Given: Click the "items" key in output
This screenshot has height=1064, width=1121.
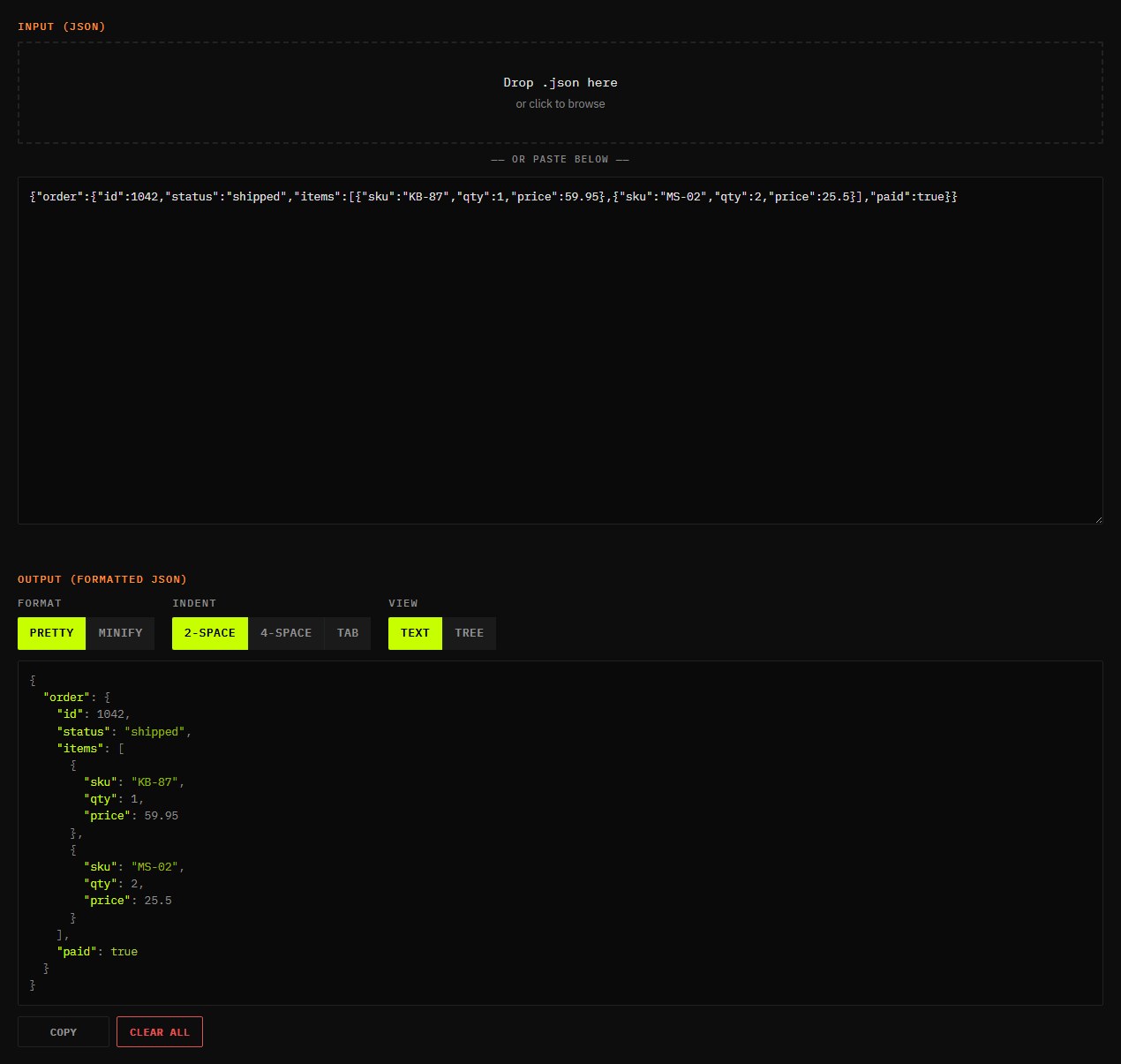Looking at the screenshot, I should click(x=80, y=749).
